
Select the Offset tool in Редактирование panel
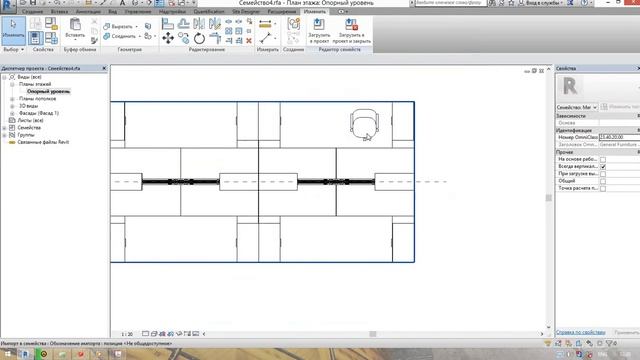pyautogui.click(x=184, y=24)
